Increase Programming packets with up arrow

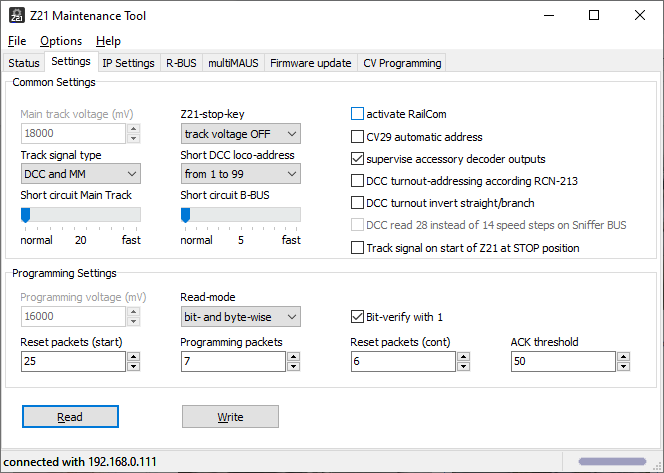[x=294, y=357]
